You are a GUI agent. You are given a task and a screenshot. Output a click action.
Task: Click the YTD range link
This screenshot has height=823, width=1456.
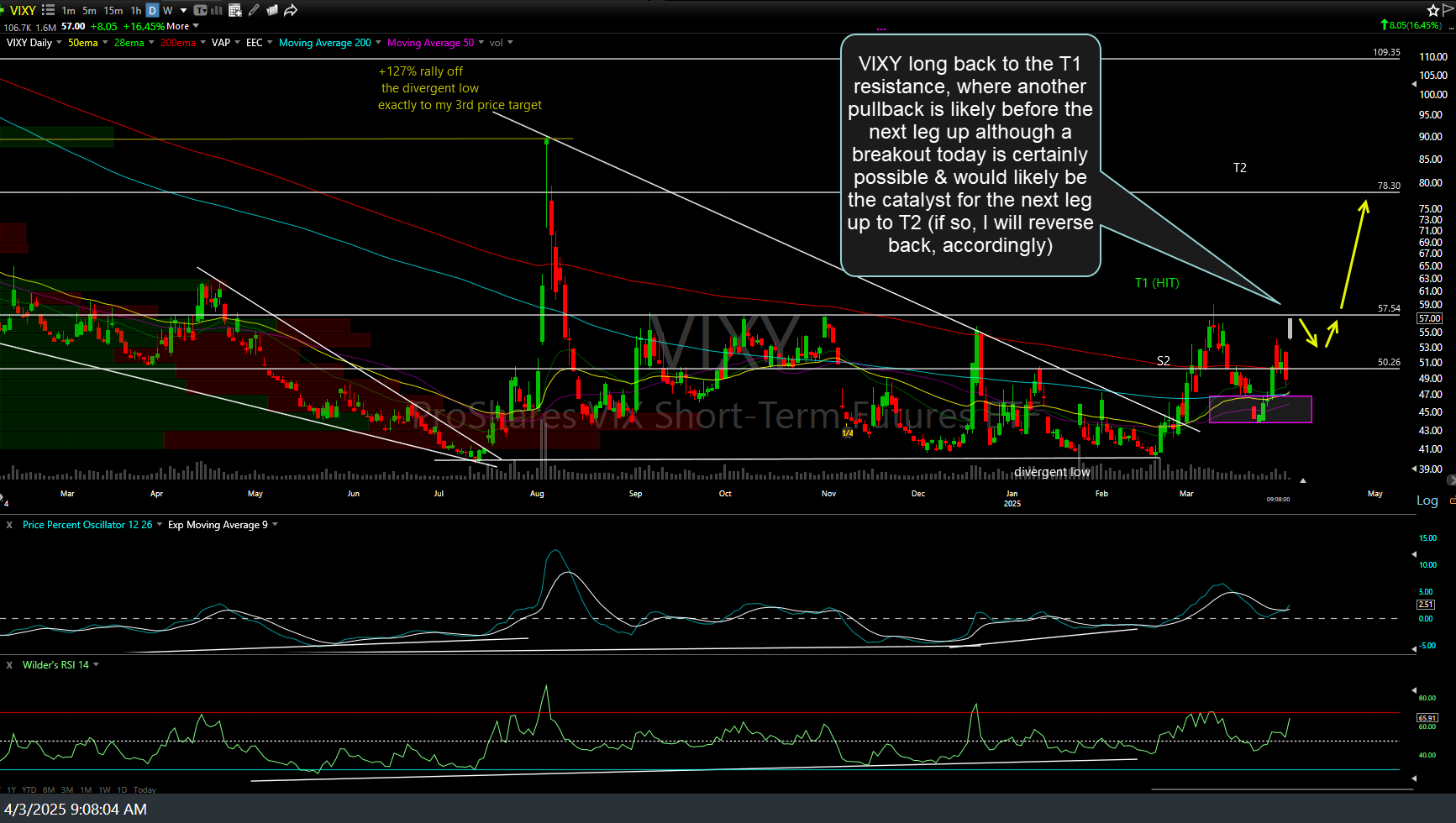click(x=29, y=789)
